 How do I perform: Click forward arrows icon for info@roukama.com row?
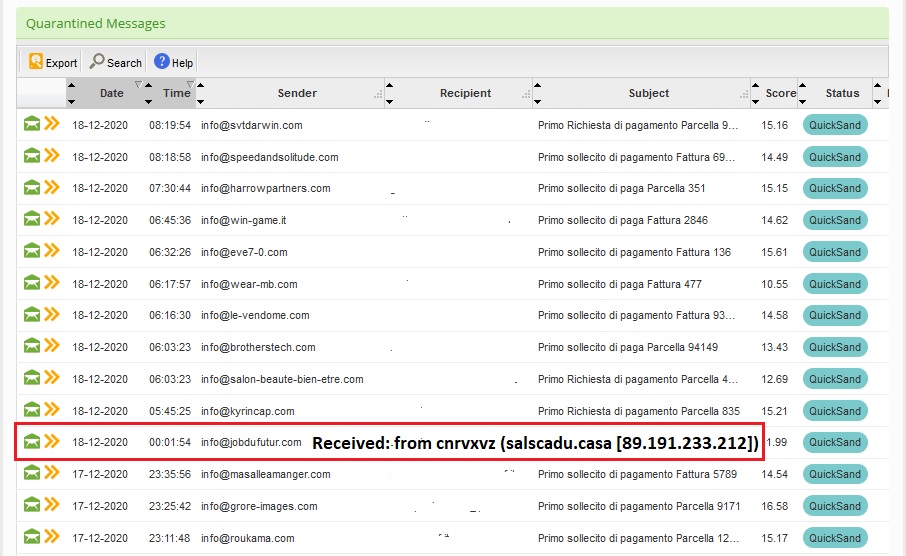tap(52, 536)
